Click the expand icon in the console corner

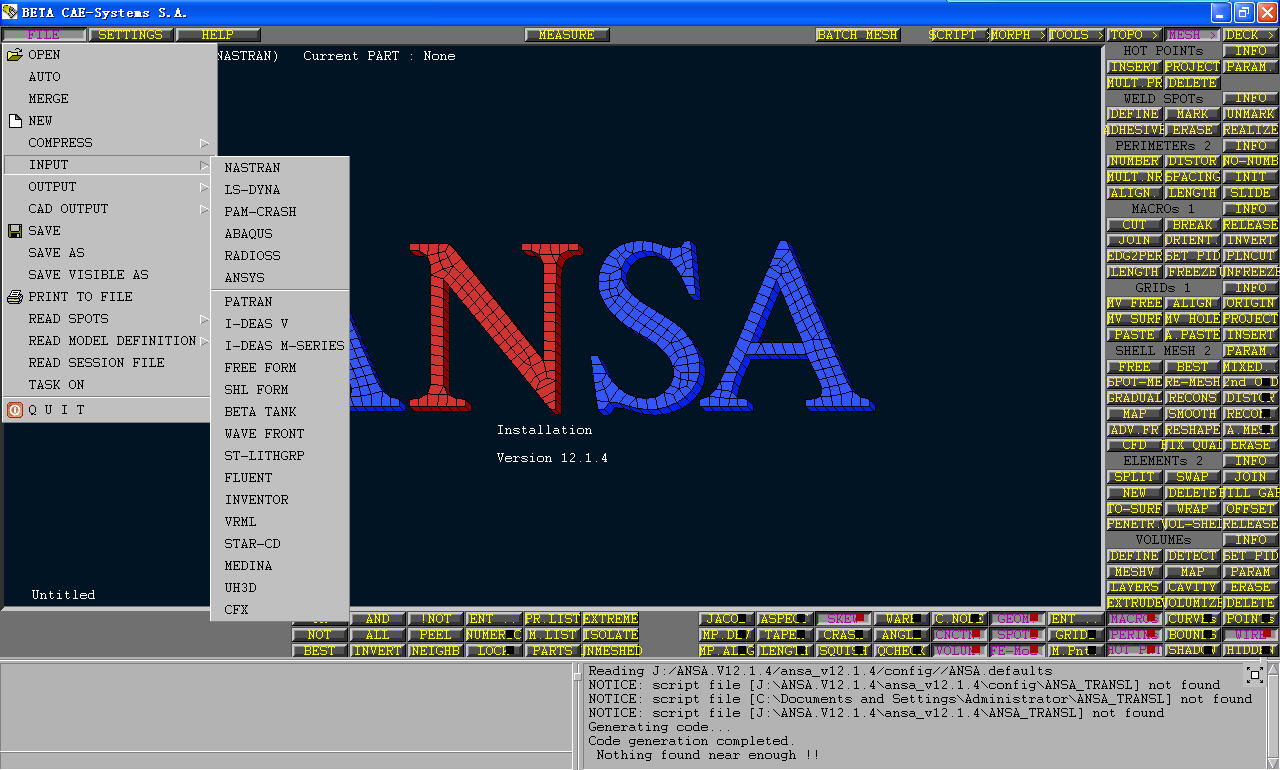(1254, 675)
